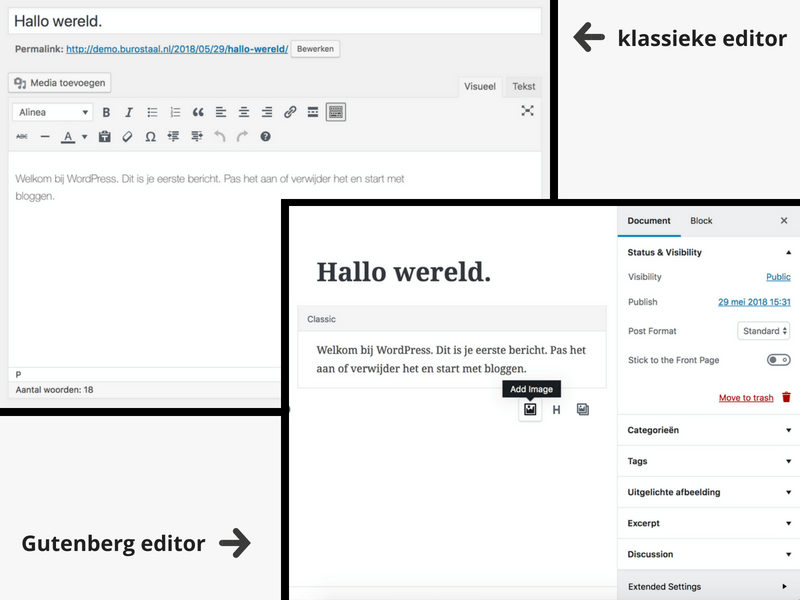Image resolution: width=800 pixels, height=600 pixels.
Task: Toggle Stick to the Front Page
Action: point(779,360)
